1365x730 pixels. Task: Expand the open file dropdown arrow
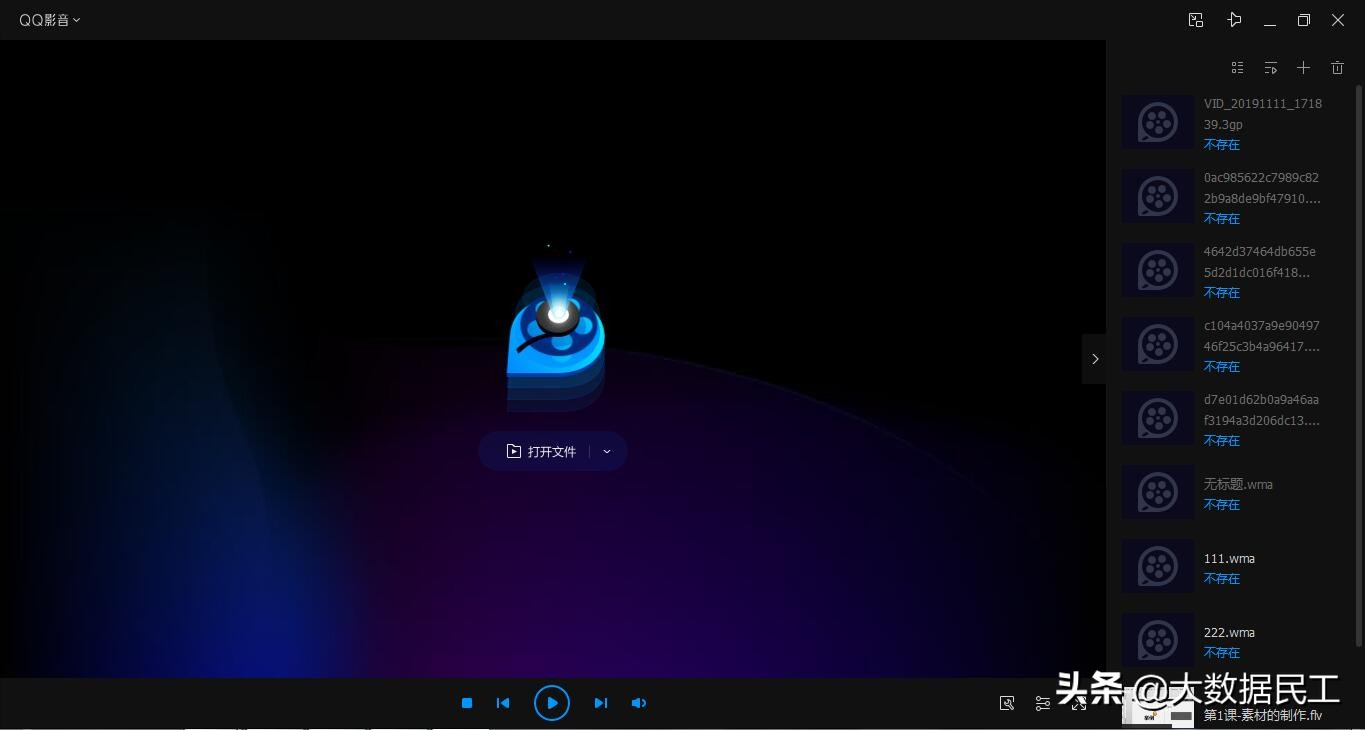coord(606,452)
